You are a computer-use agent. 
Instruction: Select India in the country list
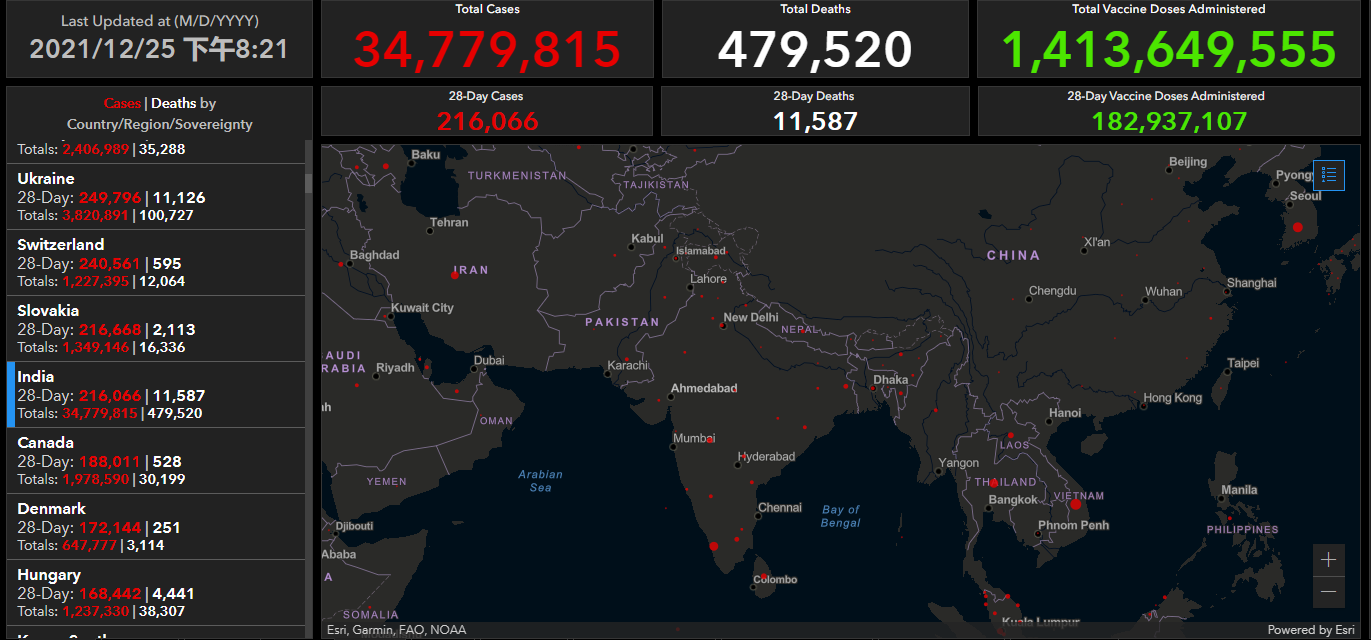coord(156,395)
